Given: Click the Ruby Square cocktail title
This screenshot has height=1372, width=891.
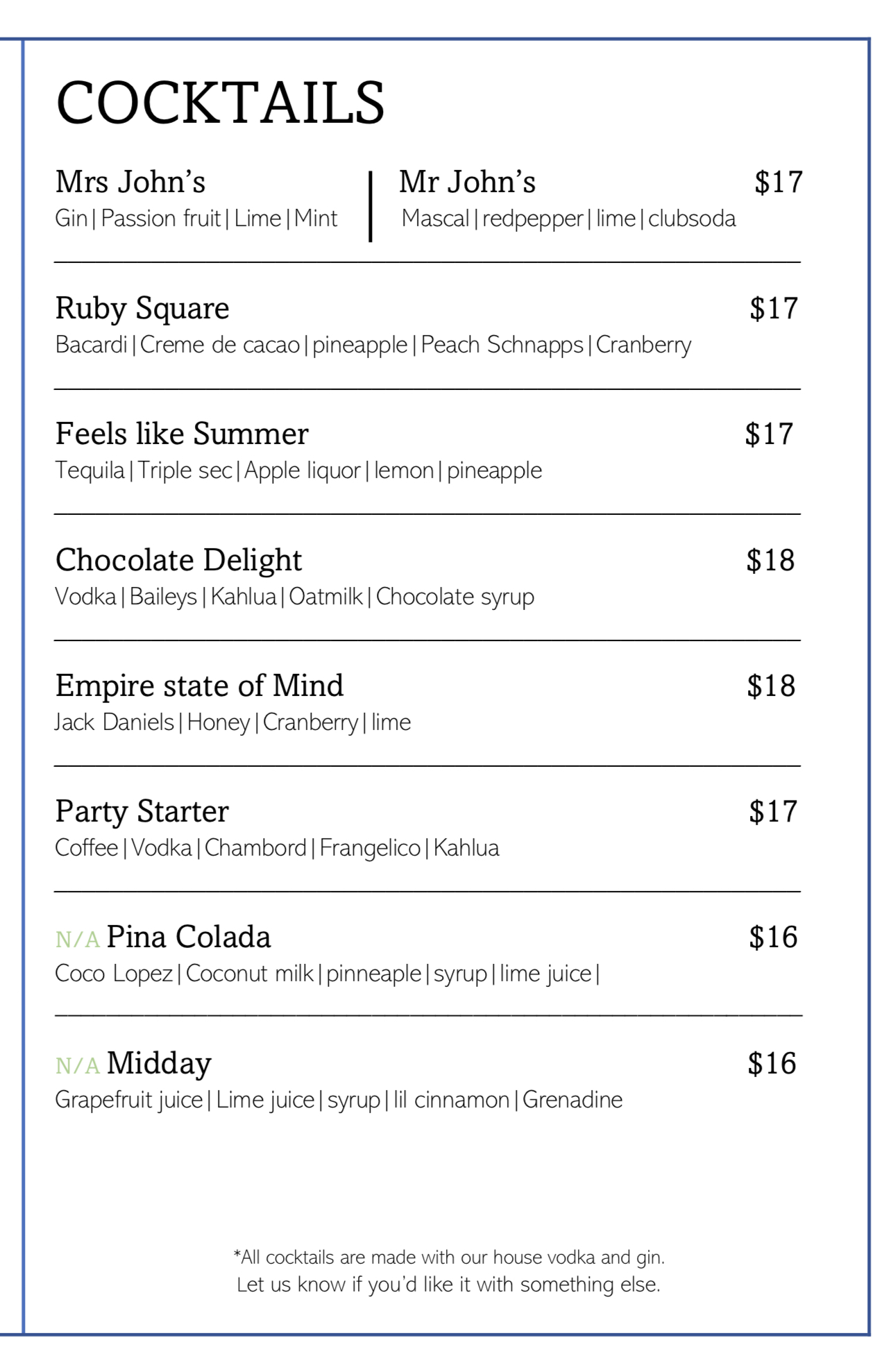Looking at the screenshot, I should 142,308.
